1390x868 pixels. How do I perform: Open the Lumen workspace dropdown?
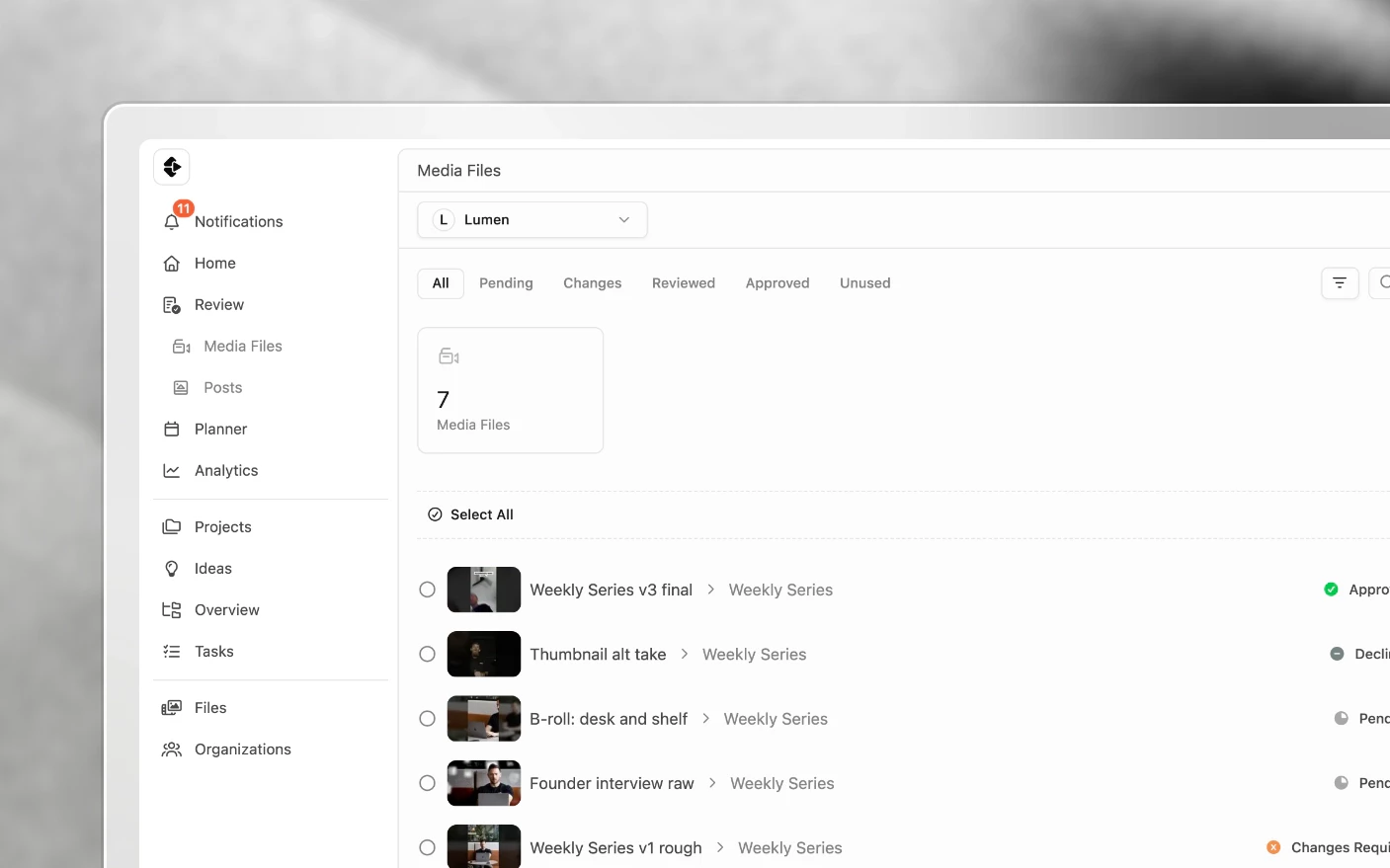(x=532, y=220)
